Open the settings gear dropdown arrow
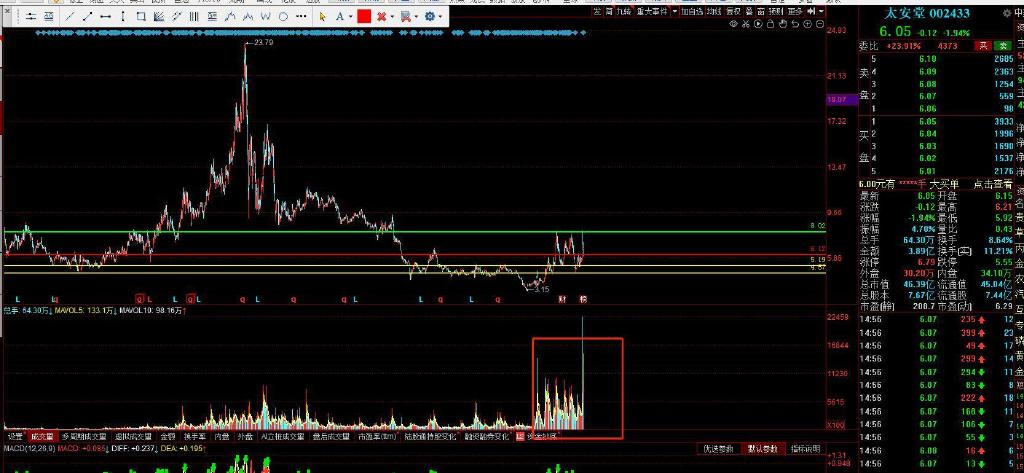Image resolution: width=1024 pixels, height=473 pixels. click(x=441, y=17)
